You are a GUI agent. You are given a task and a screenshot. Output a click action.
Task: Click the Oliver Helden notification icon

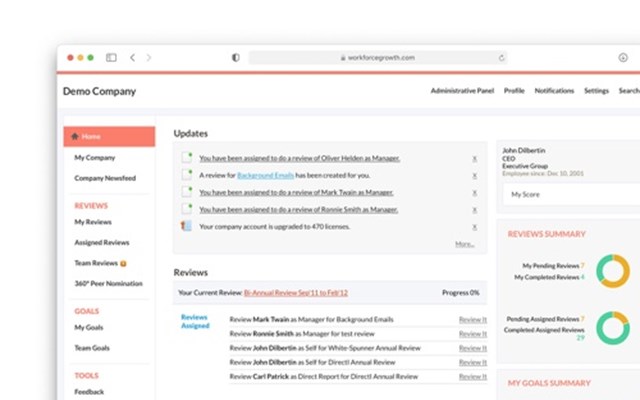click(x=187, y=157)
